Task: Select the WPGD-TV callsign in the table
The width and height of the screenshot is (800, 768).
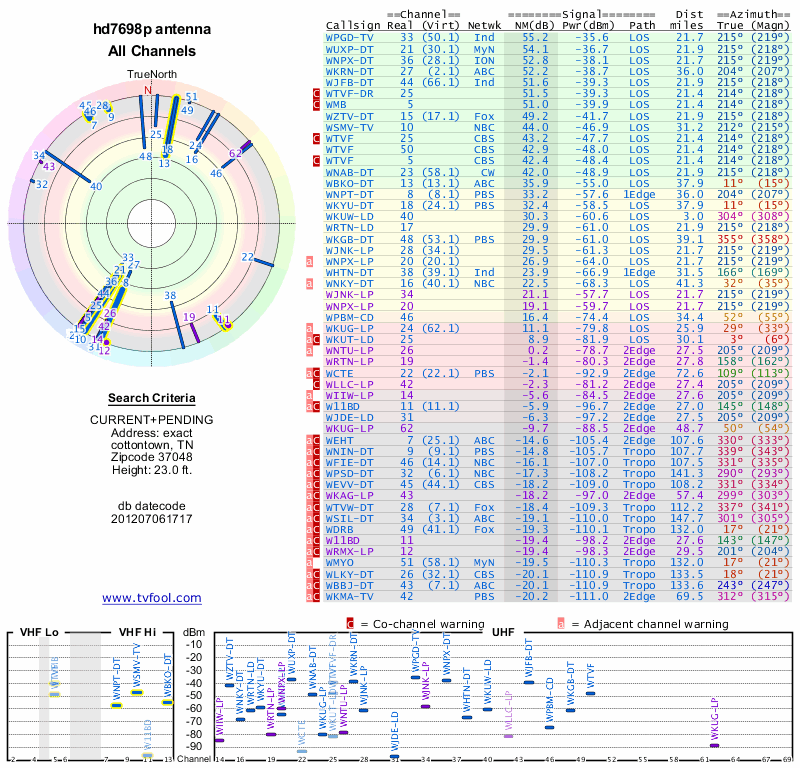Action: click(349, 38)
